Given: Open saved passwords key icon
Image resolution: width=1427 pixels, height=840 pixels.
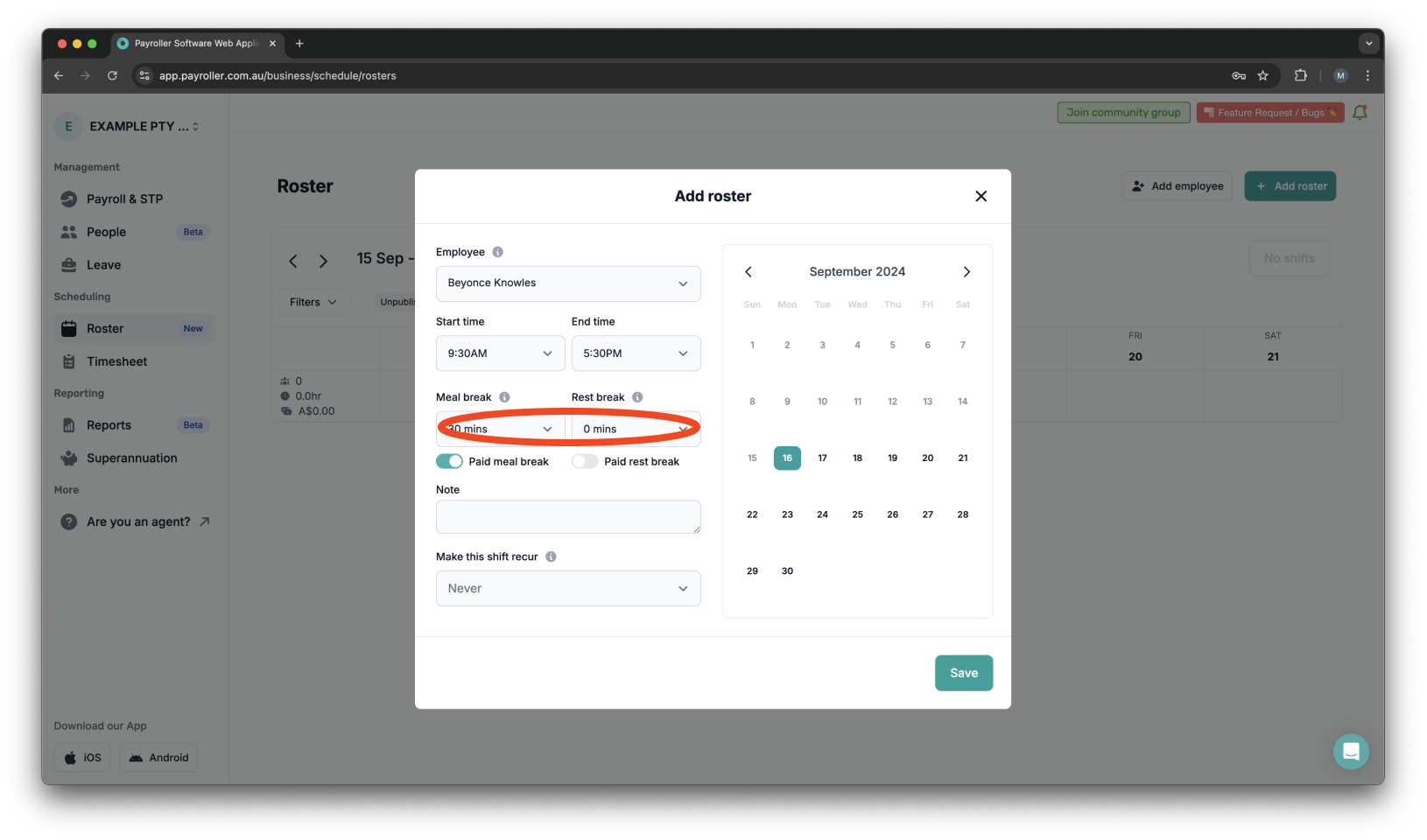Looking at the screenshot, I should tap(1239, 76).
